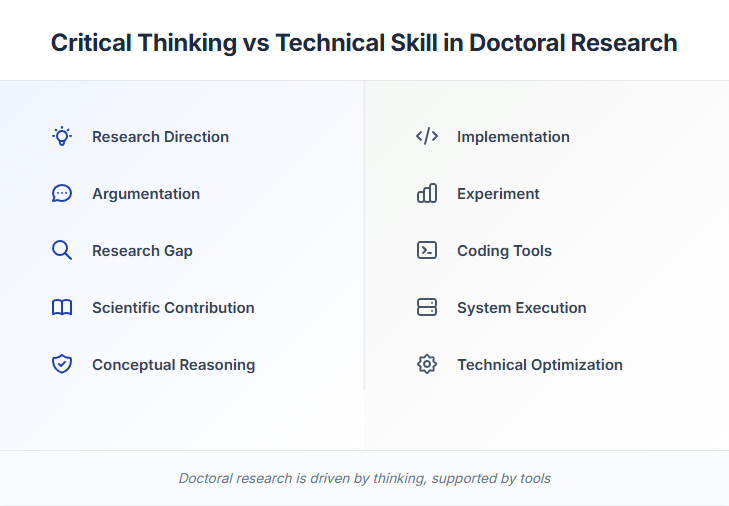Click the lightbulb icon beside Research Direction

62,137
